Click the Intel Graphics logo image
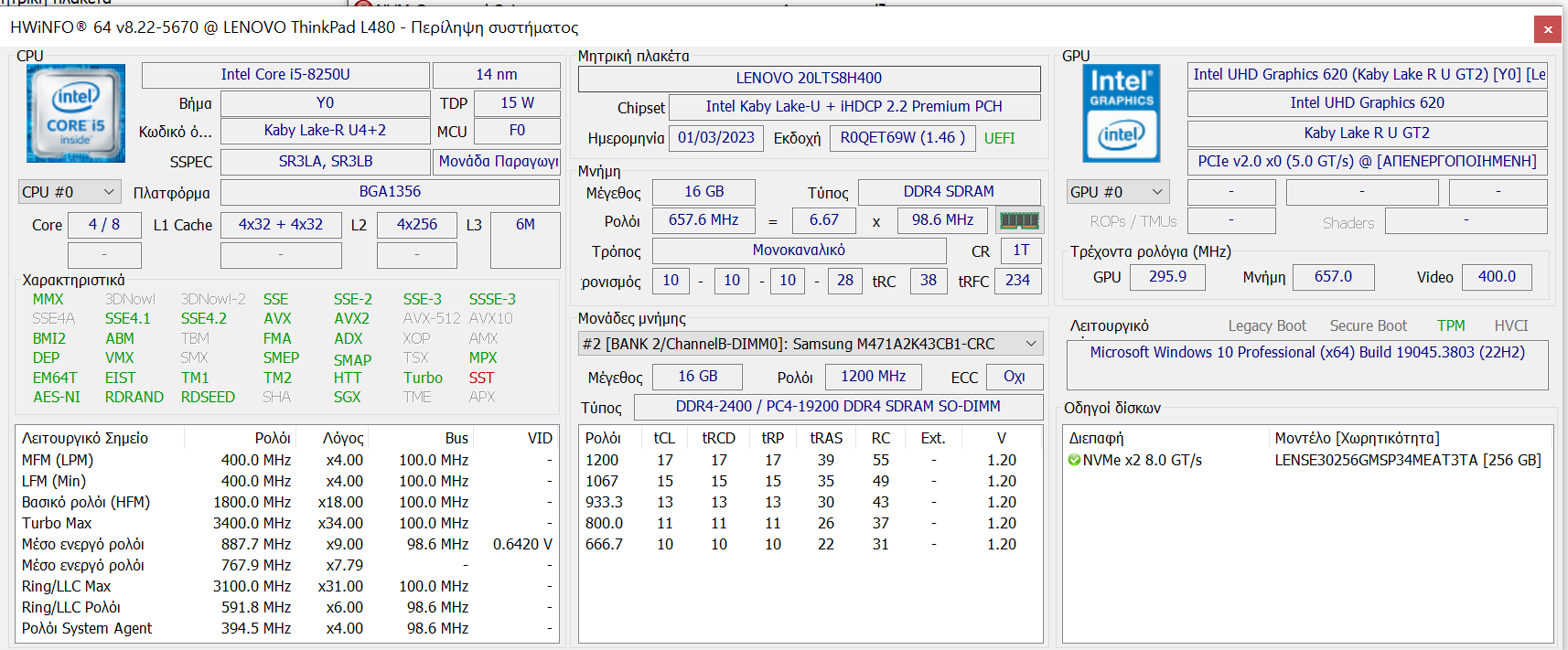The image size is (1568, 650). pos(1122,113)
